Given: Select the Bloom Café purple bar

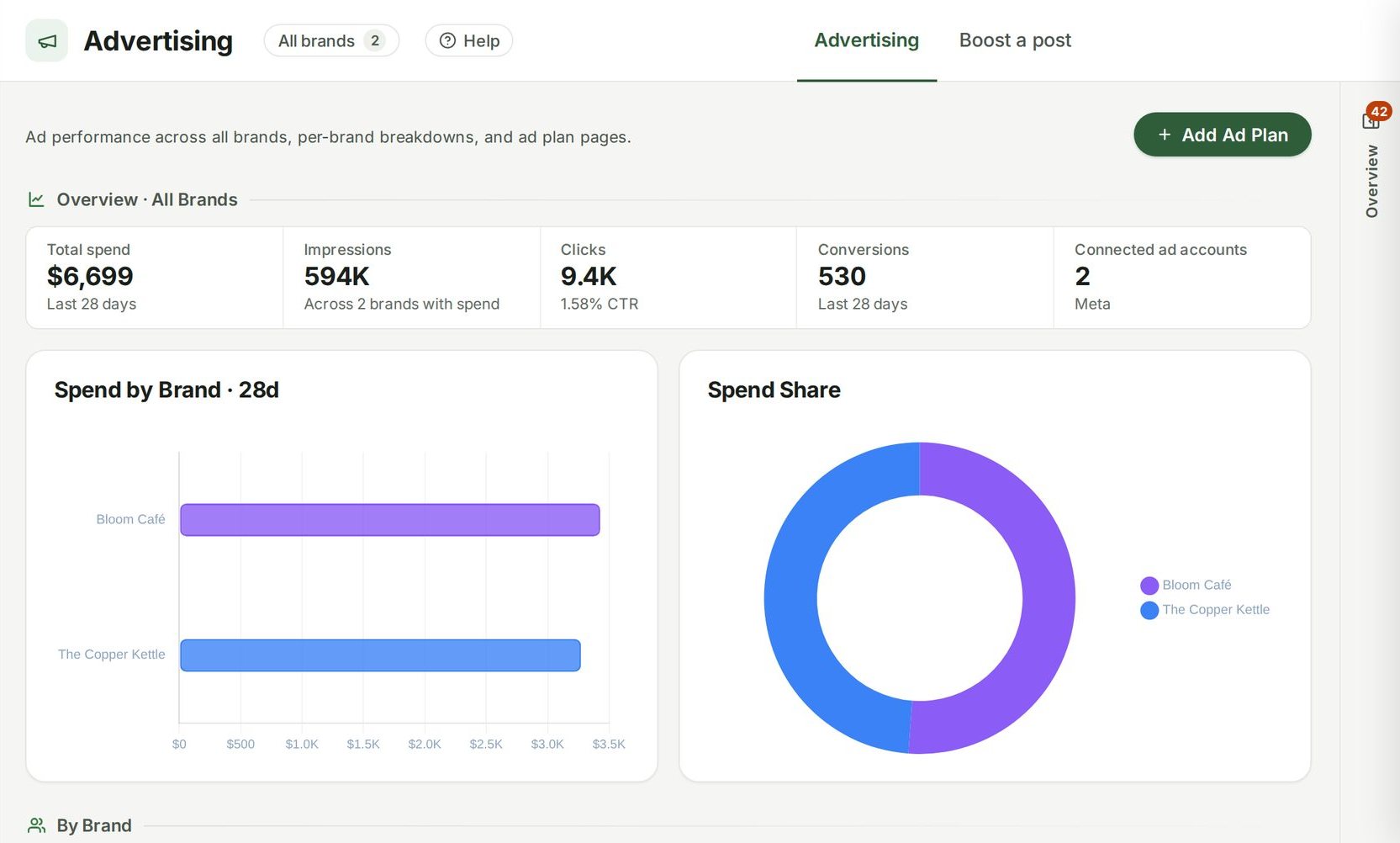Looking at the screenshot, I should pos(390,520).
